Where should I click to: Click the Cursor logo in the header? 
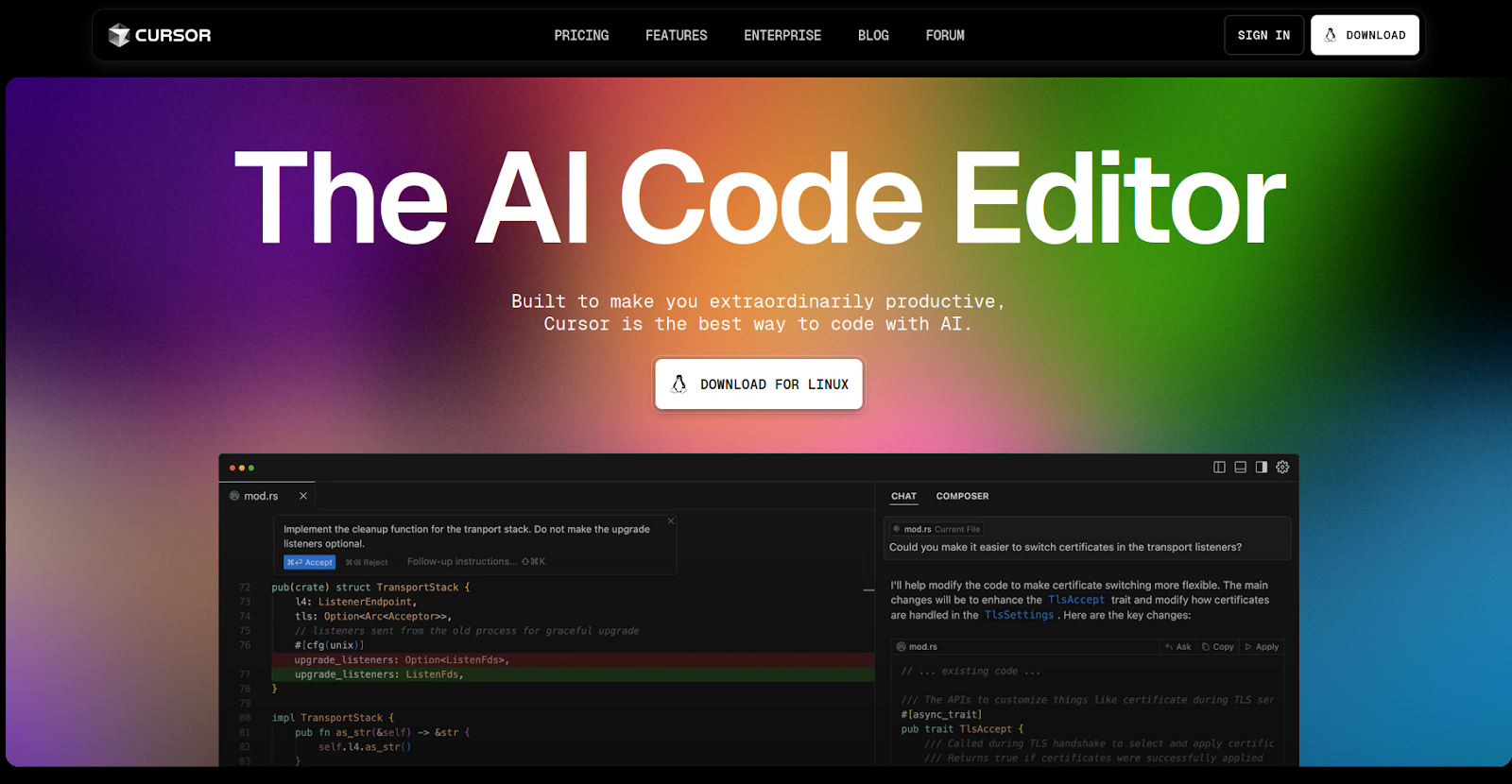[159, 35]
